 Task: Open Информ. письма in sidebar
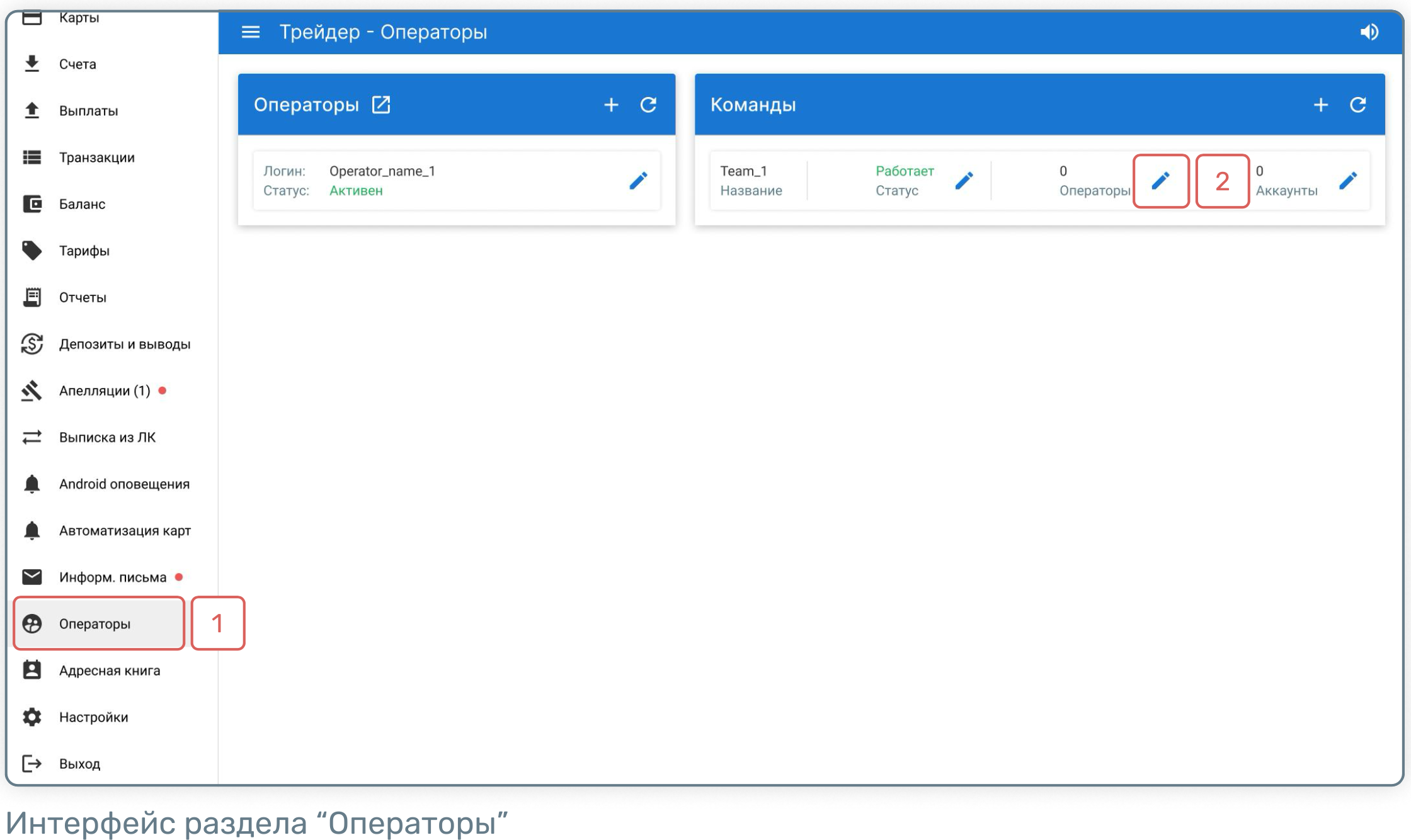click(112, 577)
